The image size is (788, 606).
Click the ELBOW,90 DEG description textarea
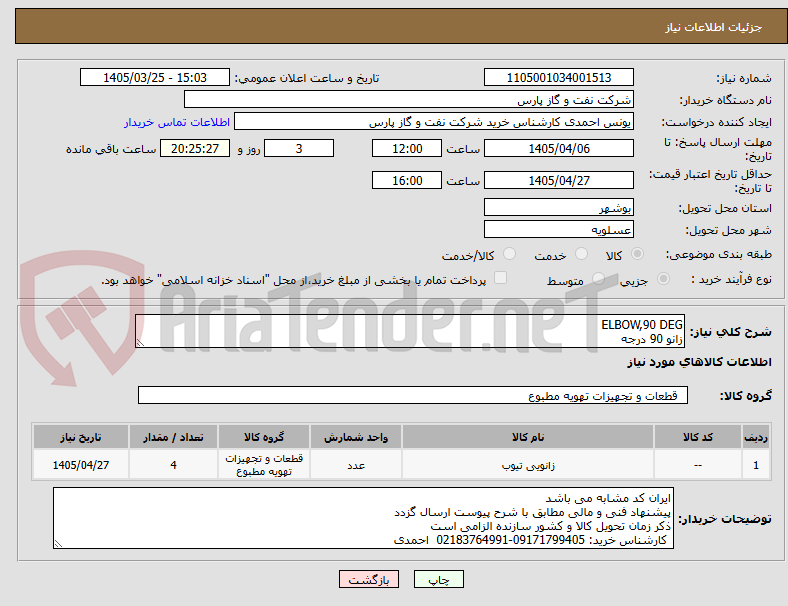[410, 331]
